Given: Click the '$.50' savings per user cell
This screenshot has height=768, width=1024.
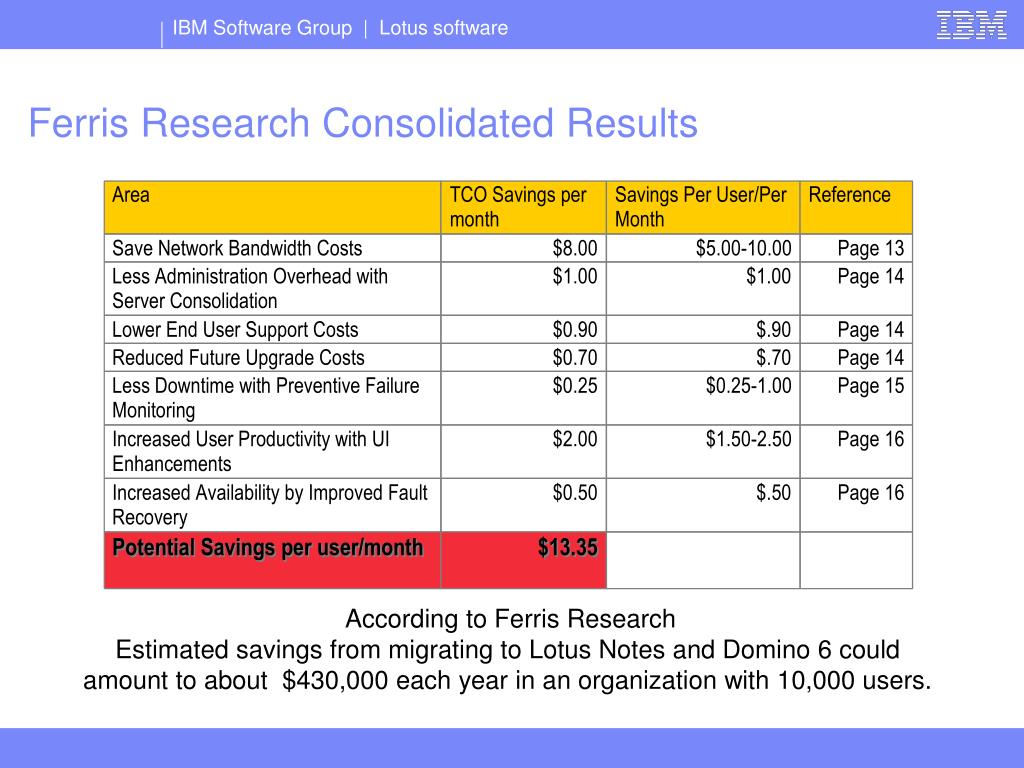Looking at the screenshot, I should 703,505.
